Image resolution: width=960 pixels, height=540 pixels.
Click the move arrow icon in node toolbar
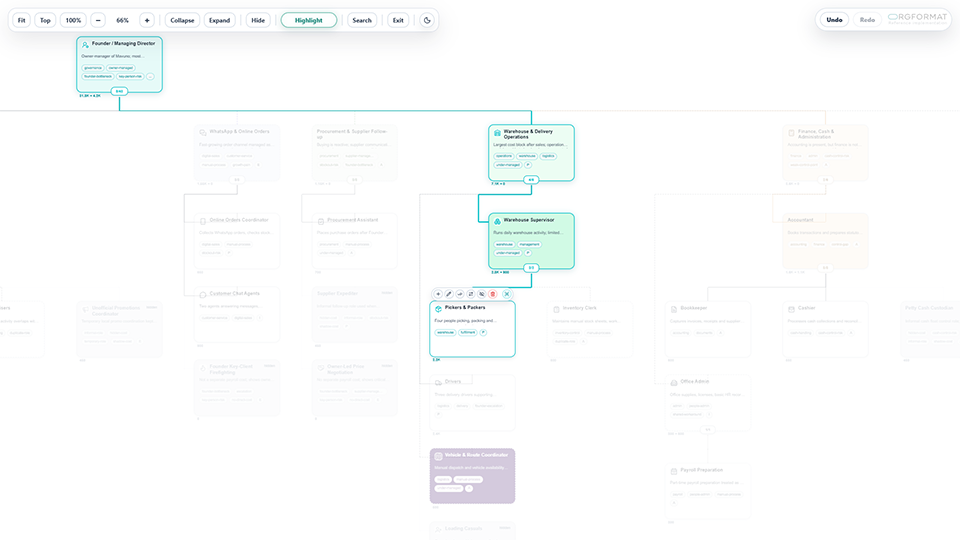coord(460,294)
